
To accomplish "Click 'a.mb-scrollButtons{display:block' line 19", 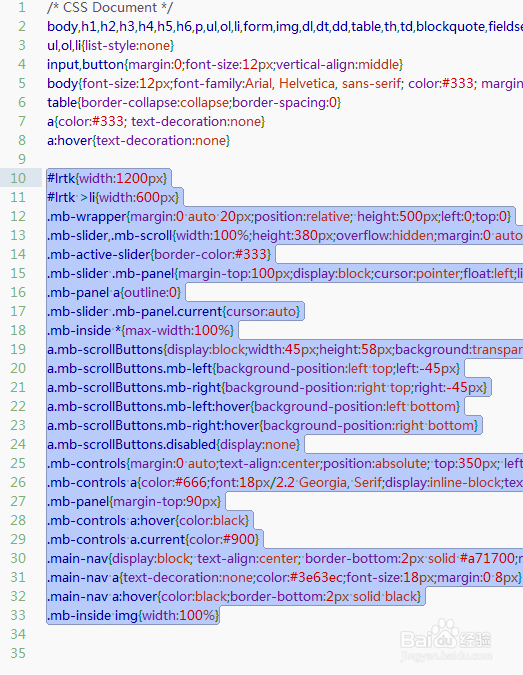I will (285, 349).
